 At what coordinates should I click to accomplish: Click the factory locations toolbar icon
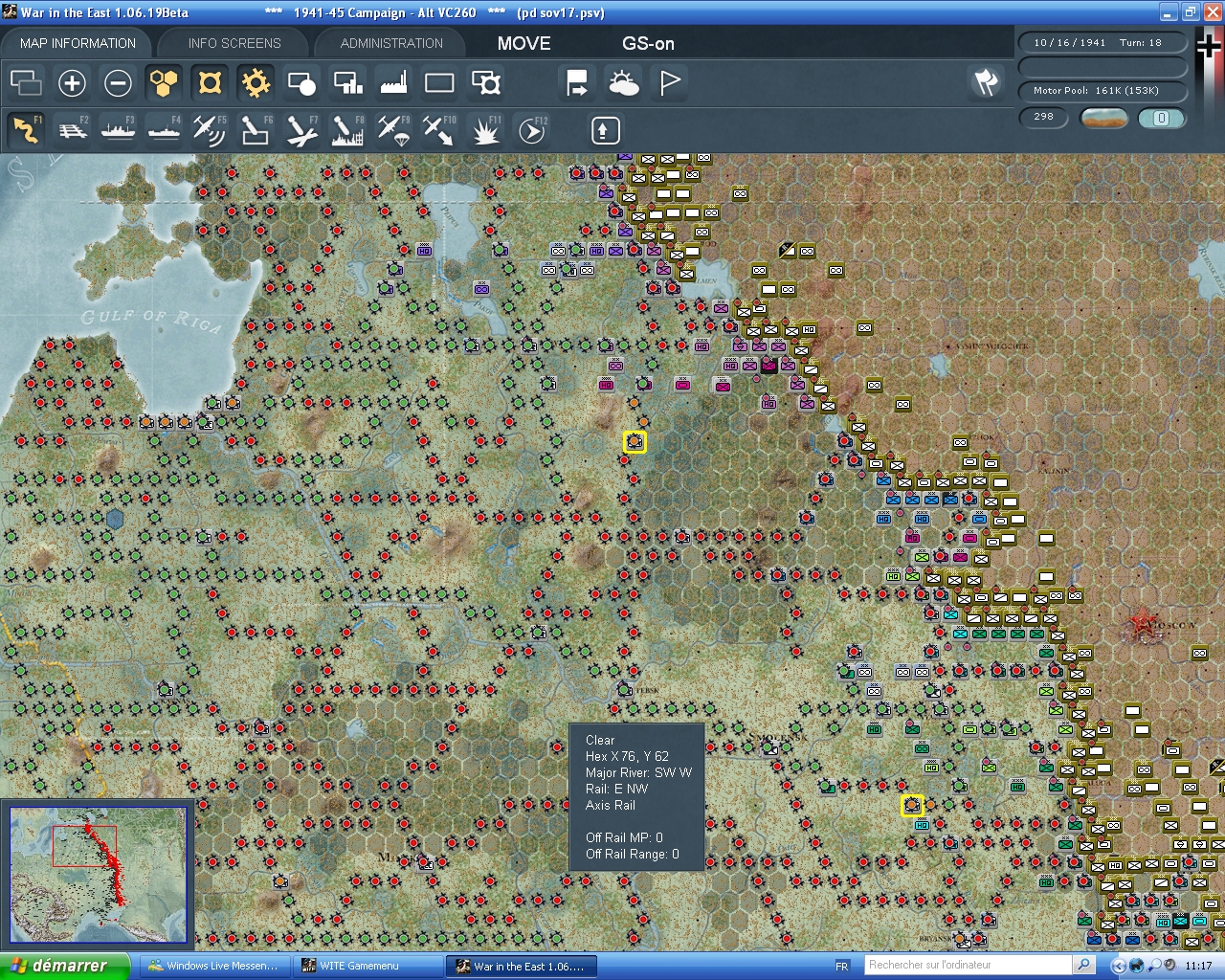pyautogui.click(x=393, y=83)
